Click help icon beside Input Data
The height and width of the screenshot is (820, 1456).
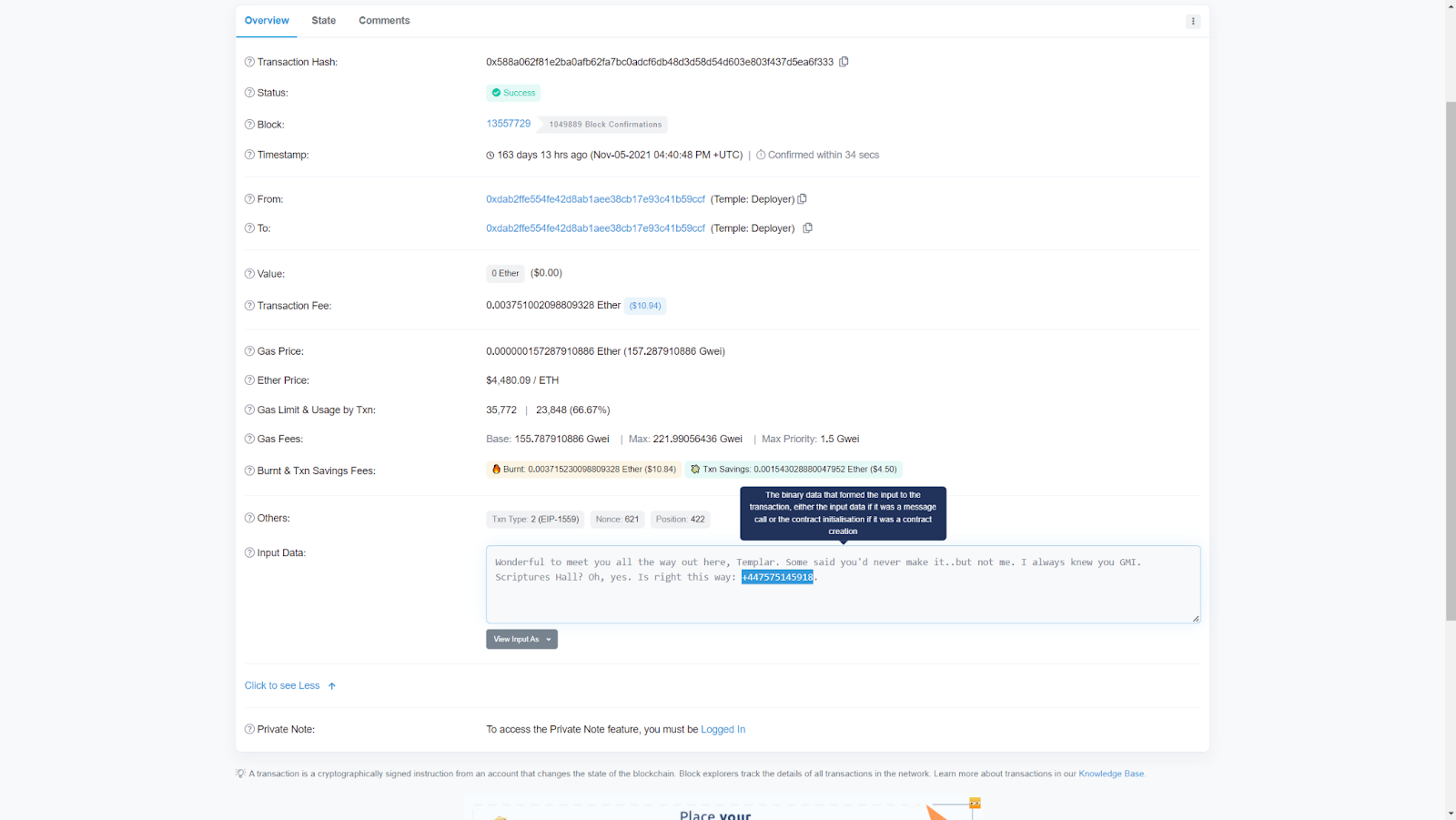coord(249,552)
